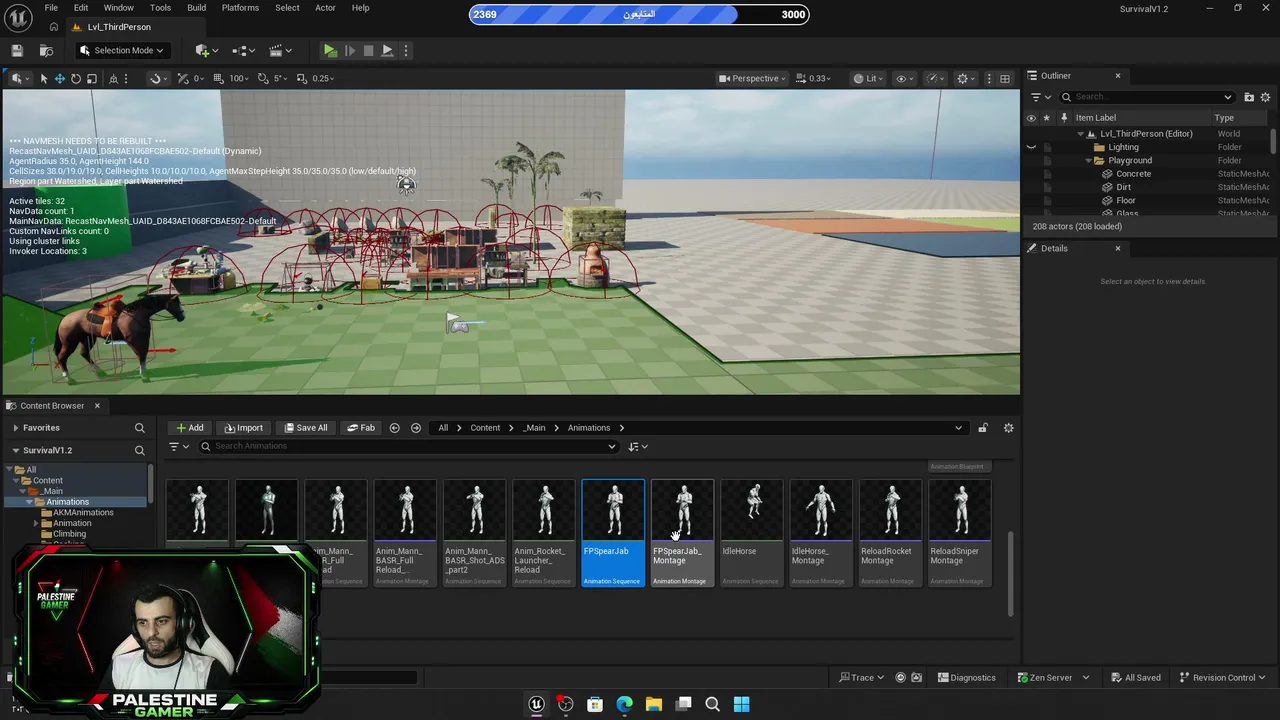1280x720 pixels.
Task: Toggle visibility of the Lighting folder
Action: pos(1031,147)
